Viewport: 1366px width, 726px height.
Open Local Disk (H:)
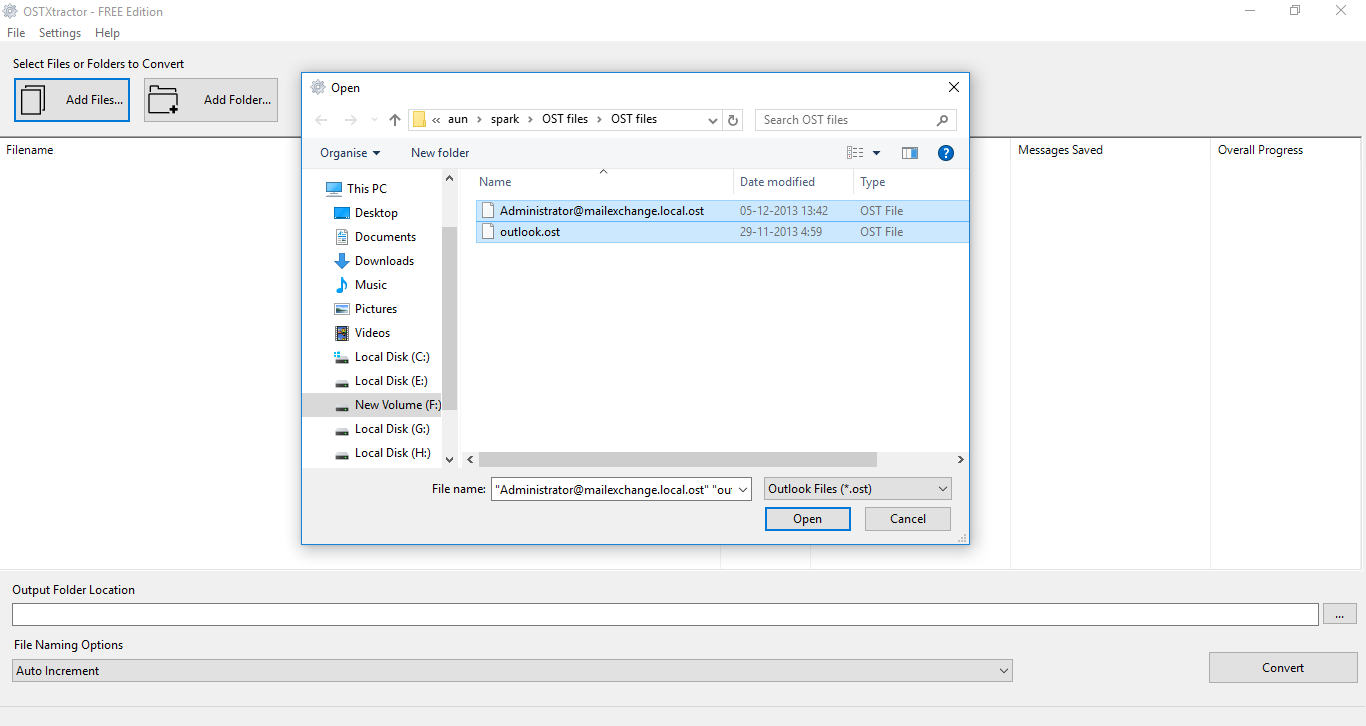(392, 453)
